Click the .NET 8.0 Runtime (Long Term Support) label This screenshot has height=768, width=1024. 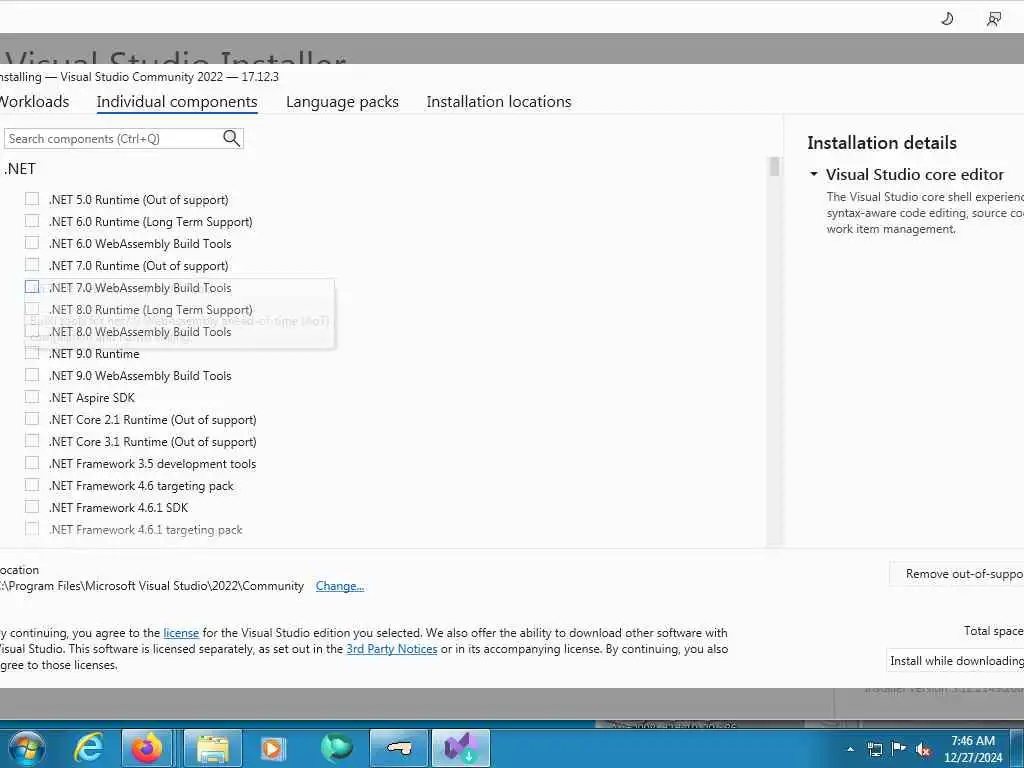point(151,310)
